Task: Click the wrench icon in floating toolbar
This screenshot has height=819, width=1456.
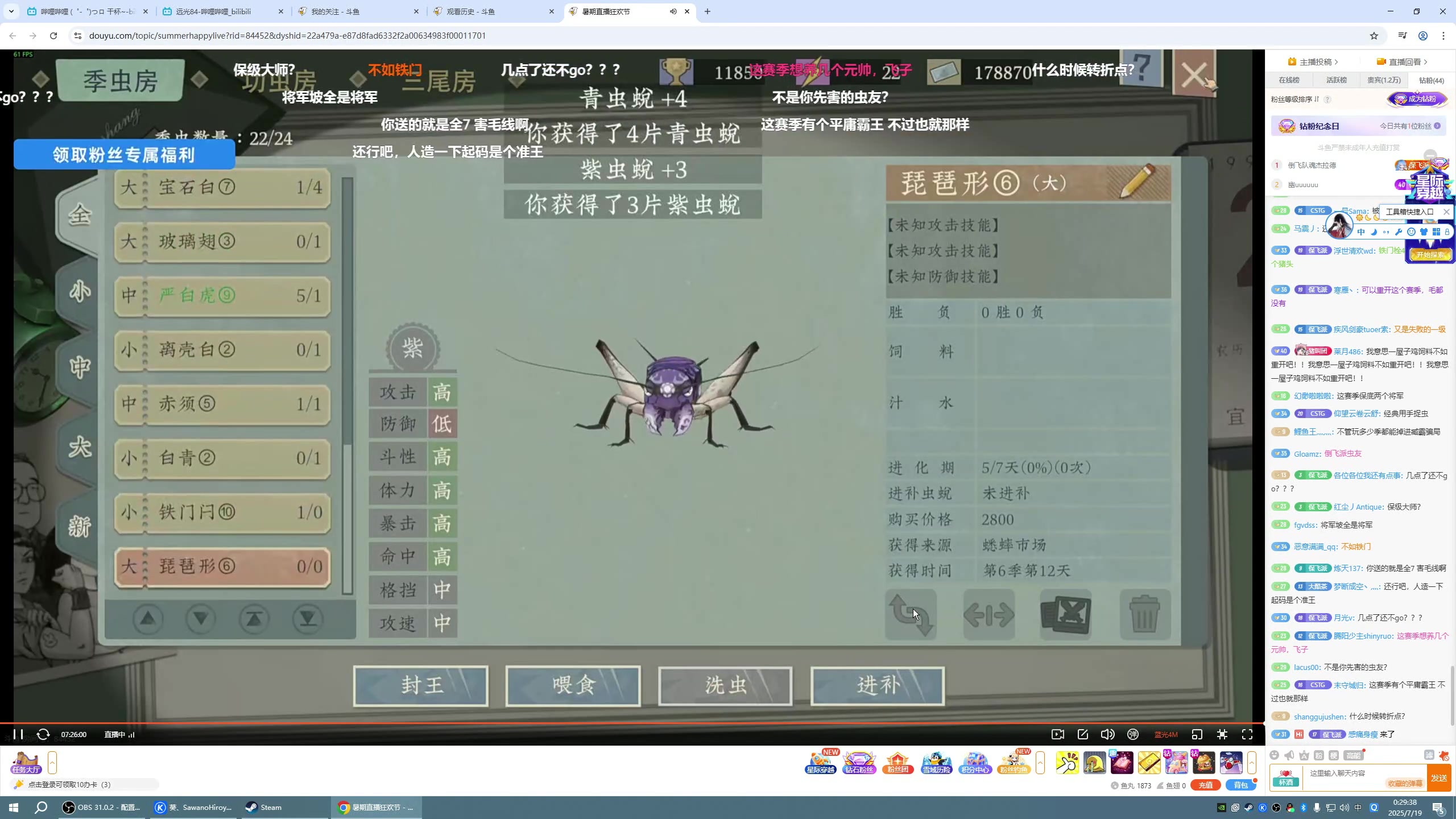Action: click(1399, 231)
